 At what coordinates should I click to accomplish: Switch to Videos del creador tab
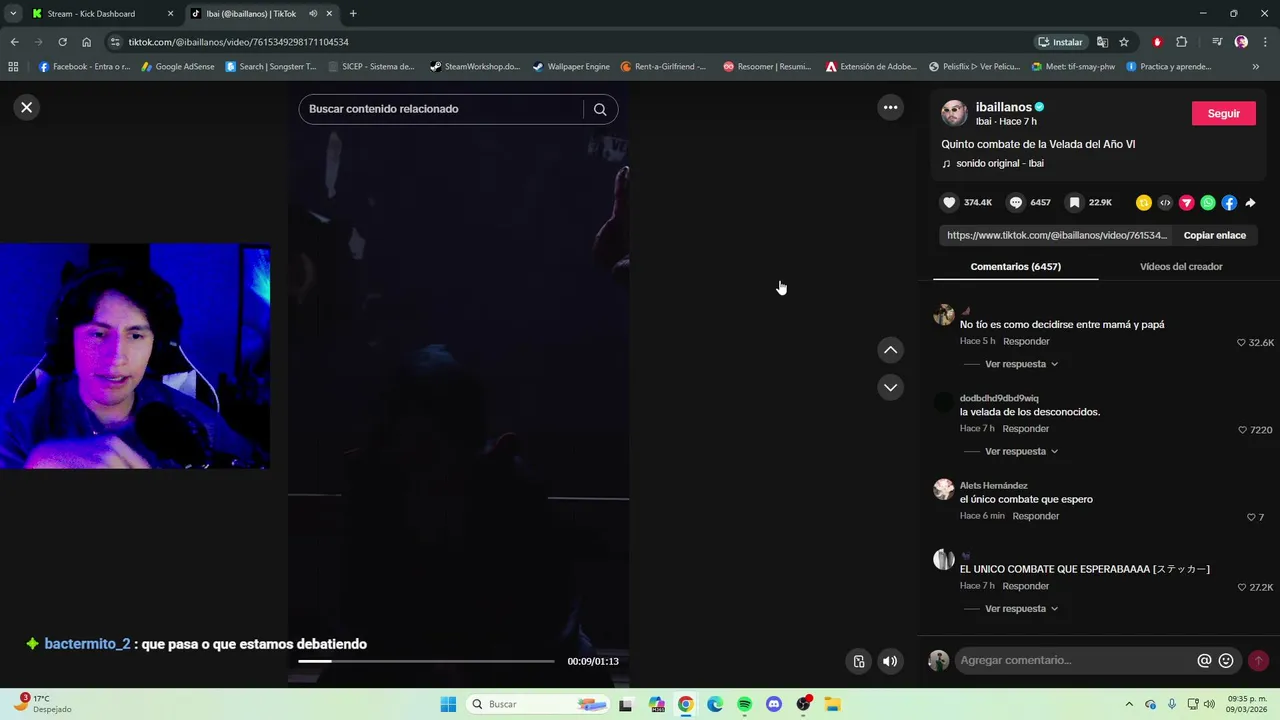[x=1181, y=267]
